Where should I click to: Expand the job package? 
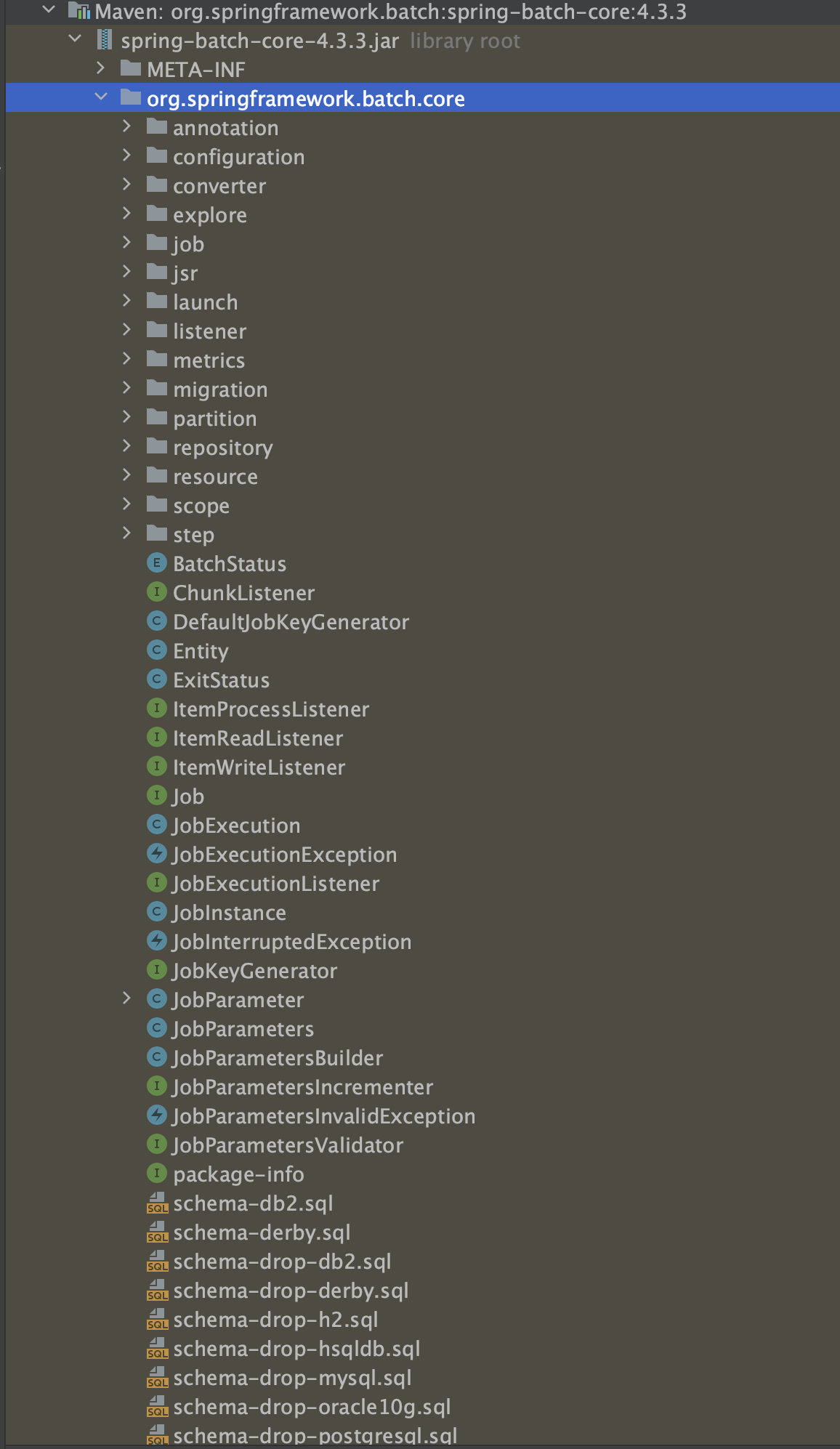[127, 243]
